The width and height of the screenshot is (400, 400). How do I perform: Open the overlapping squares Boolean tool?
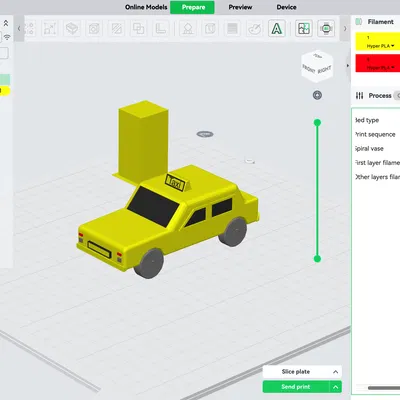click(138, 29)
